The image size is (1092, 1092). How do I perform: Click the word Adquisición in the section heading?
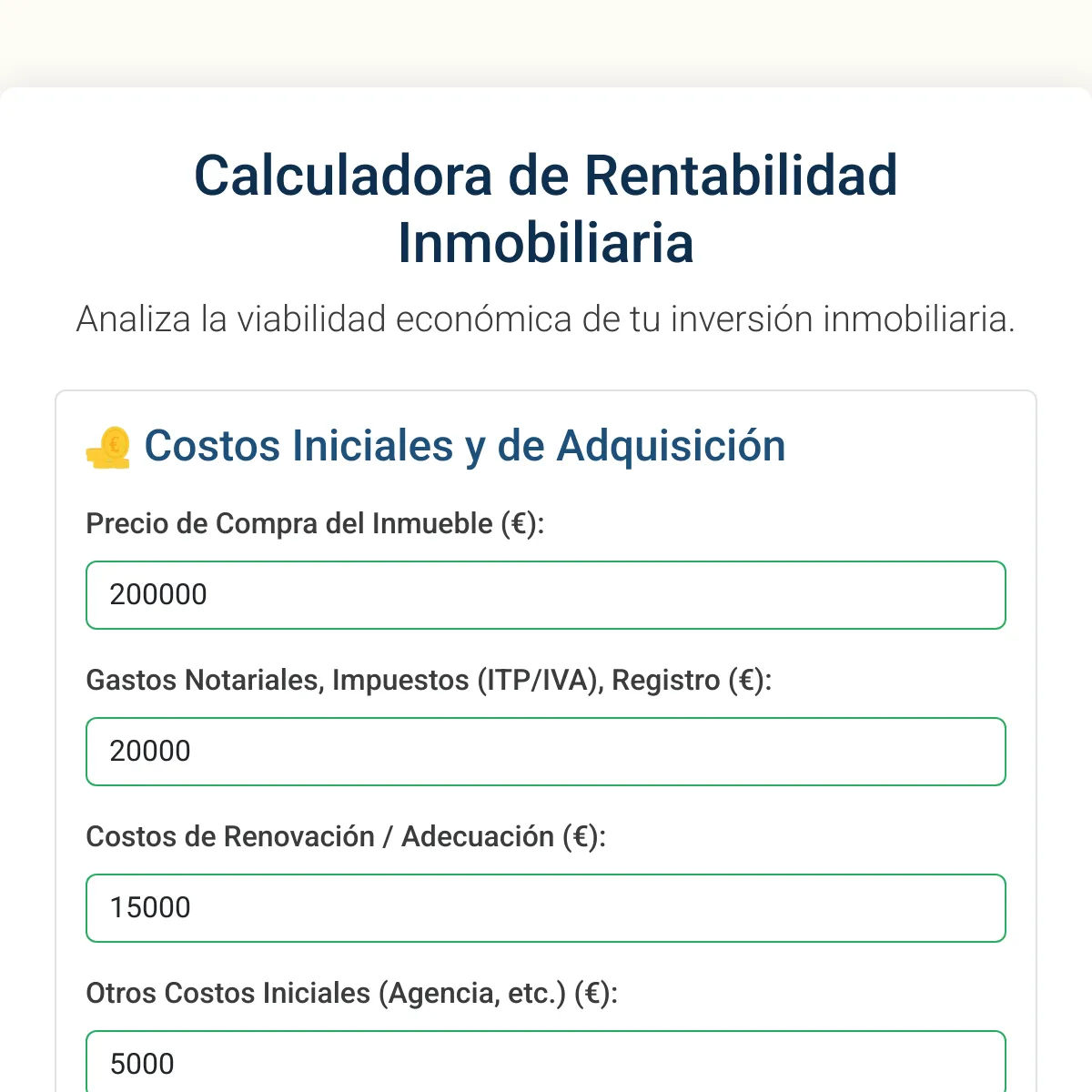[x=671, y=446]
